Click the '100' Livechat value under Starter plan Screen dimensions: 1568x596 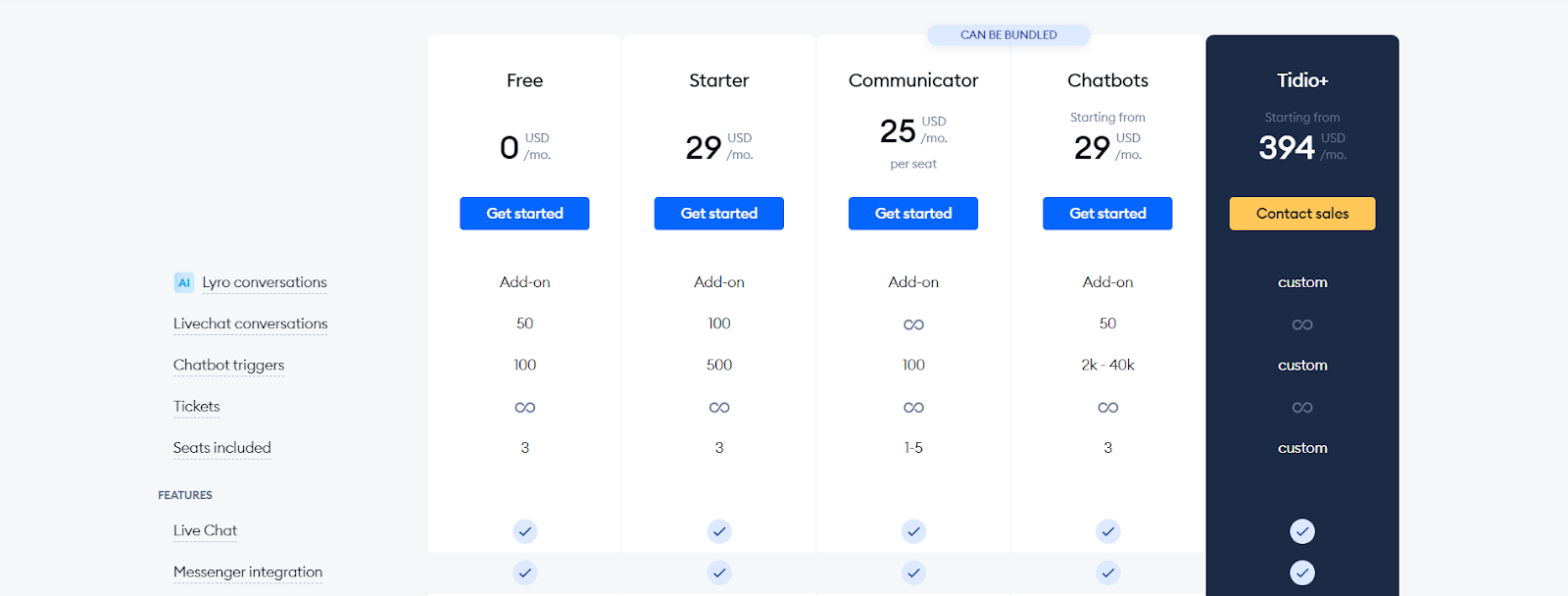pyautogui.click(x=719, y=323)
